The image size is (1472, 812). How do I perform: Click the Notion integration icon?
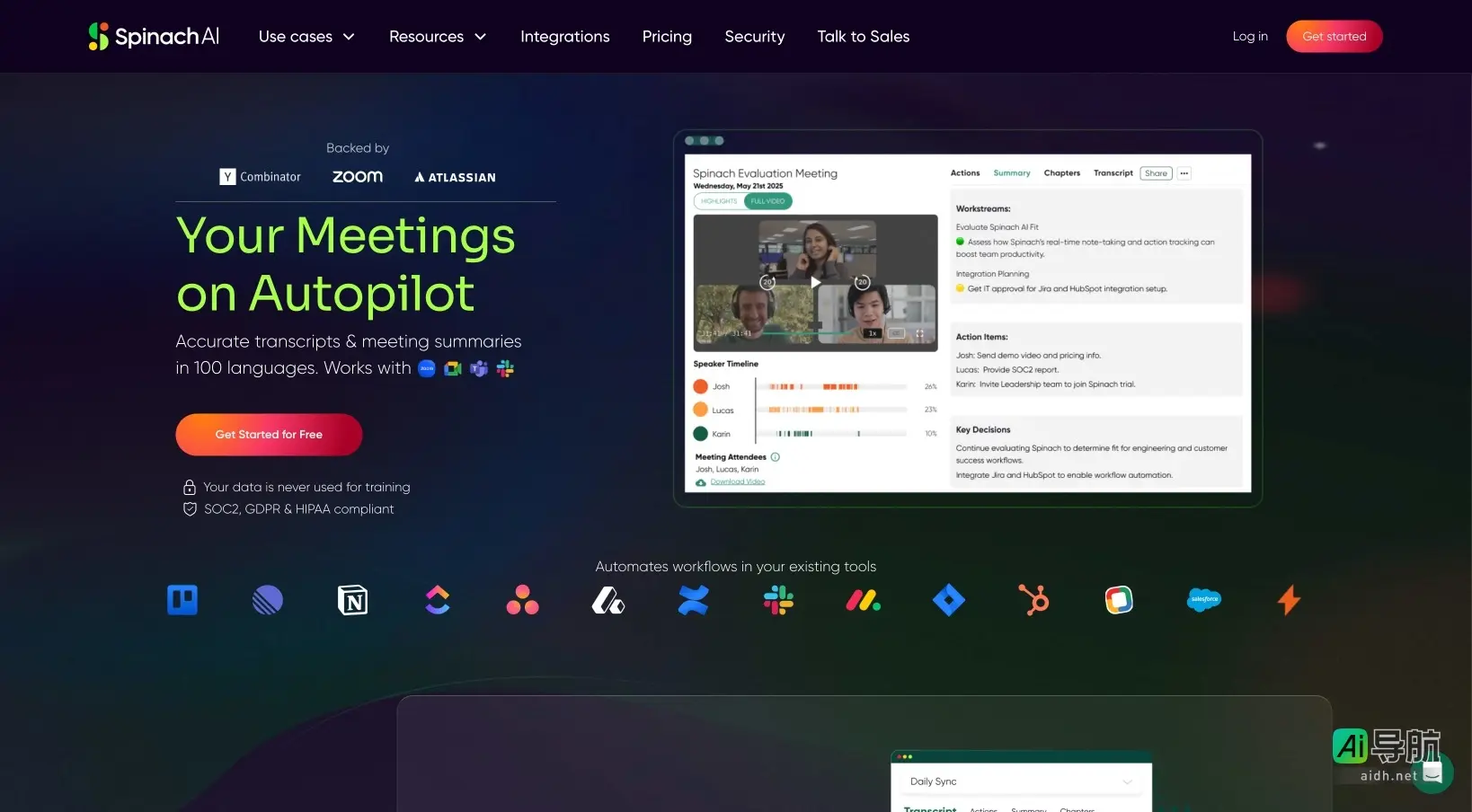(x=352, y=600)
